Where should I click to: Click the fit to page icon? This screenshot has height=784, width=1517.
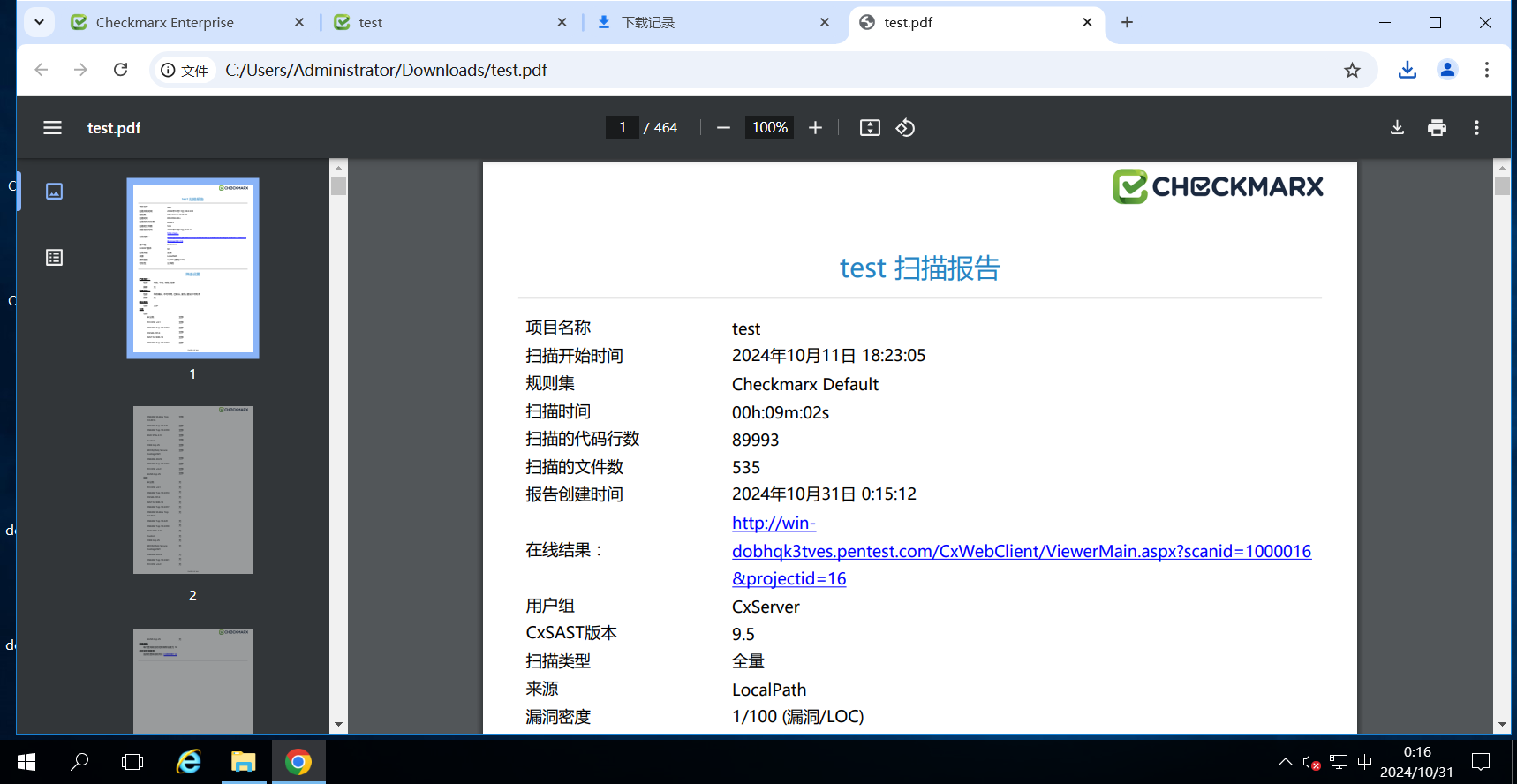[870, 128]
